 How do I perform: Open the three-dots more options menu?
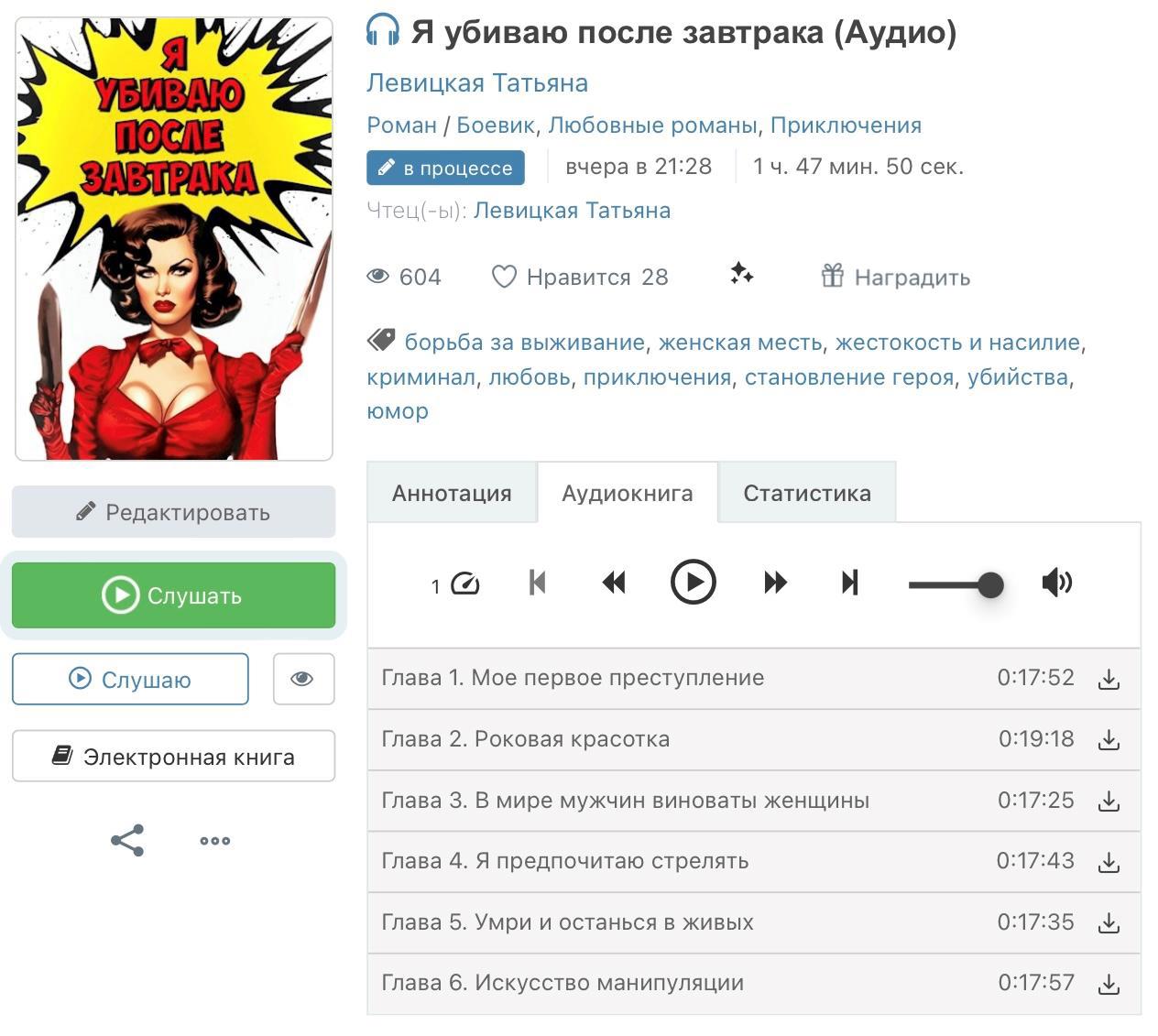[x=215, y=840]
